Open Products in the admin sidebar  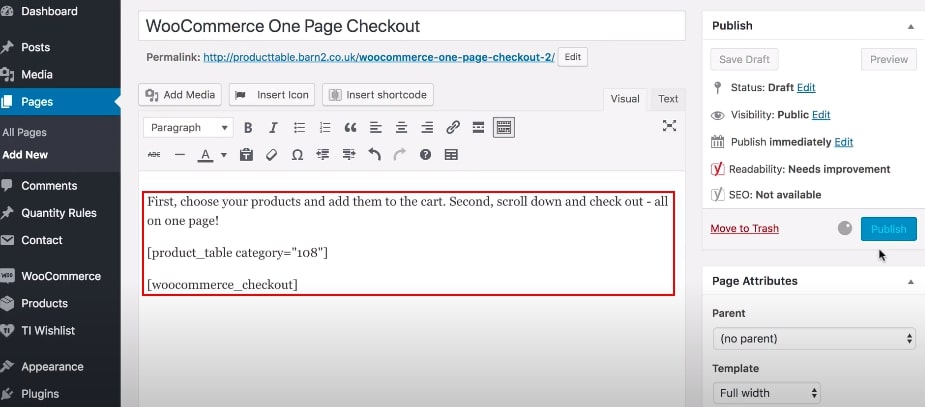click(x=45, y=303)
